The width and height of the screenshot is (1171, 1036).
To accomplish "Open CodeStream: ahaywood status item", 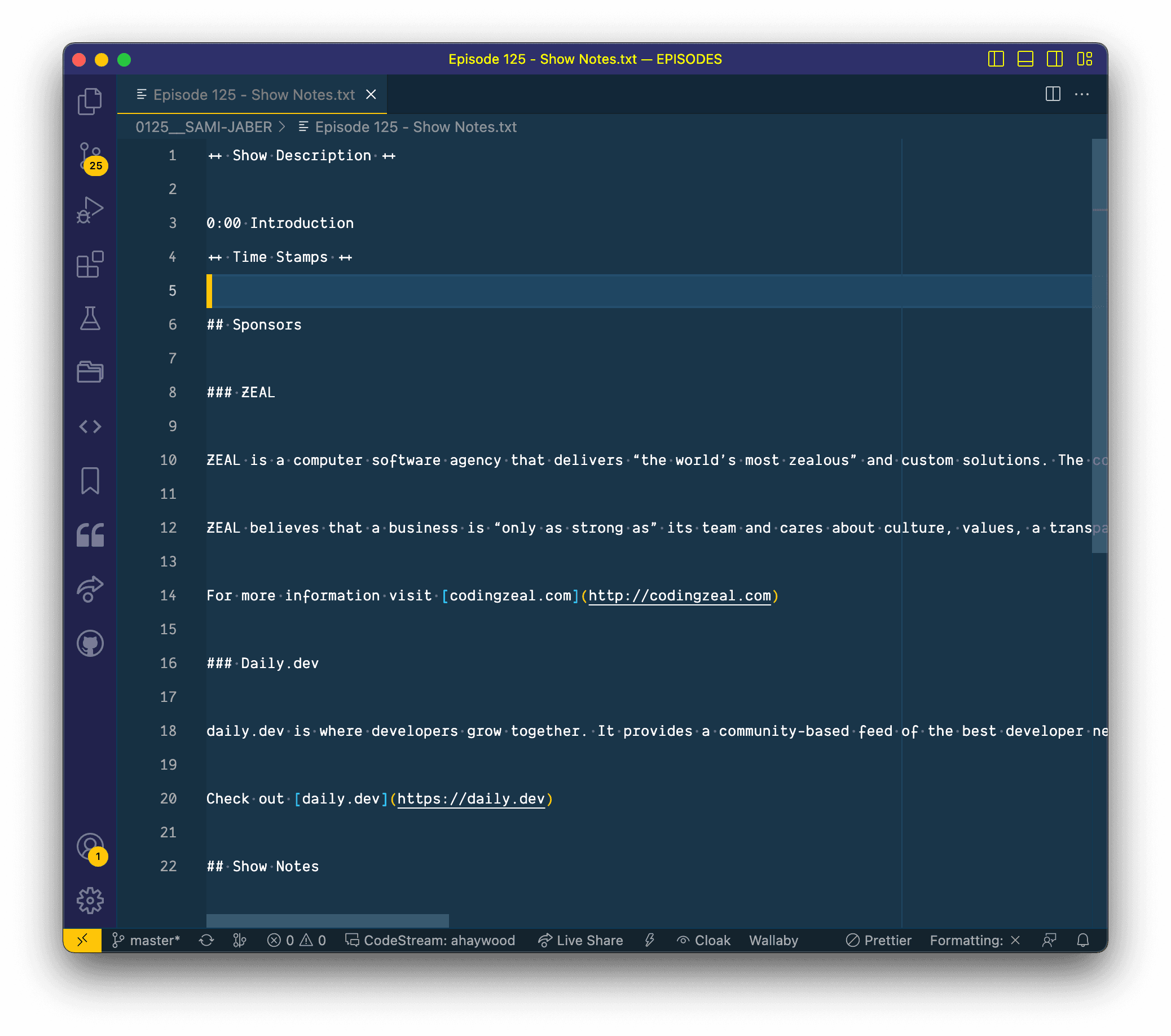I will (430, 940).
